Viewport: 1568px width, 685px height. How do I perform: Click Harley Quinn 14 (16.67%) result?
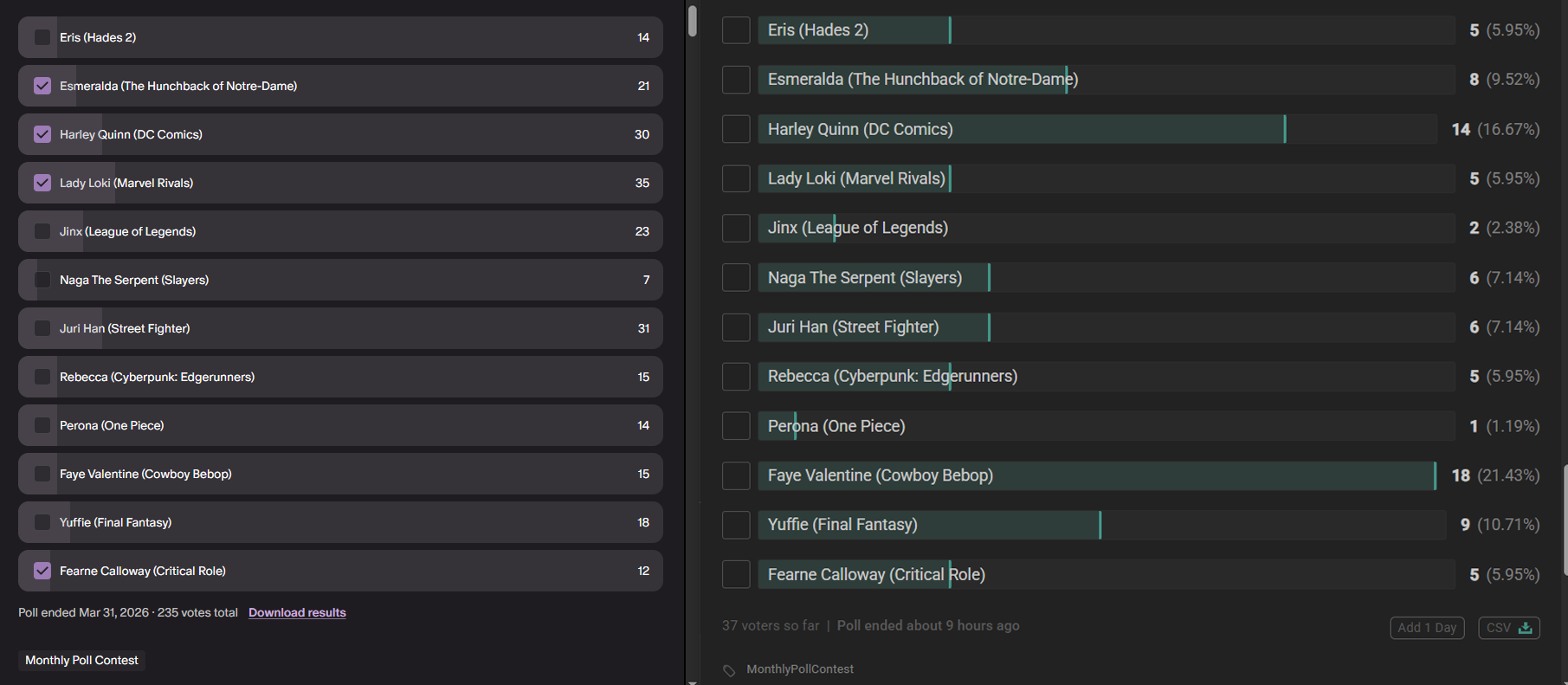click(1496, 129)
